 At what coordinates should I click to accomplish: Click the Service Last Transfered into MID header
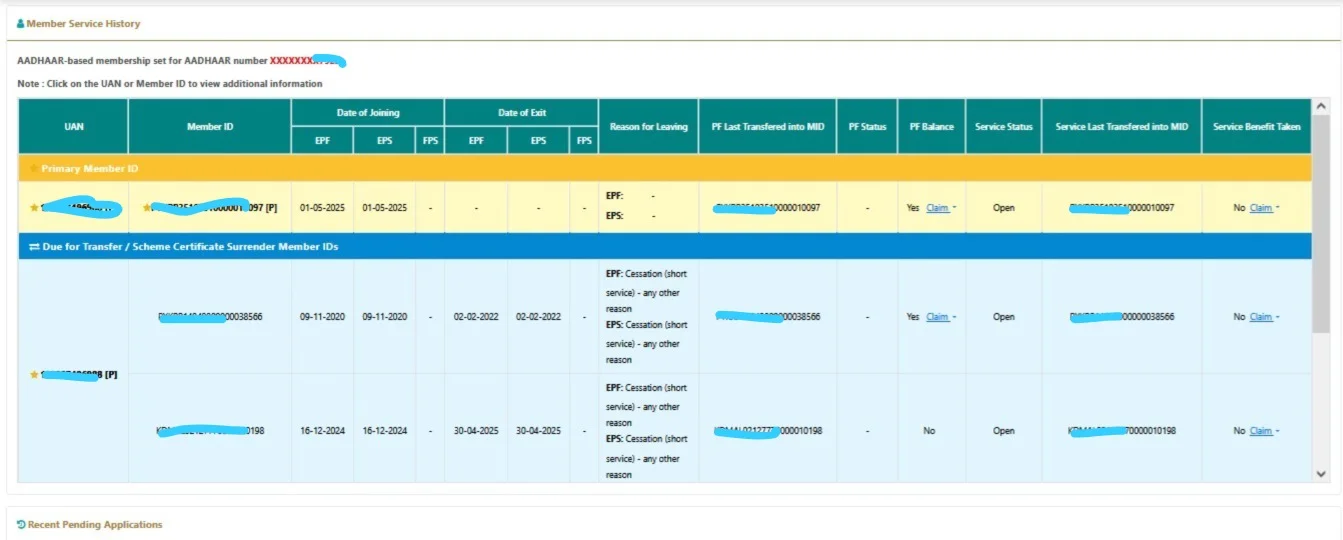coord(1122,127)
